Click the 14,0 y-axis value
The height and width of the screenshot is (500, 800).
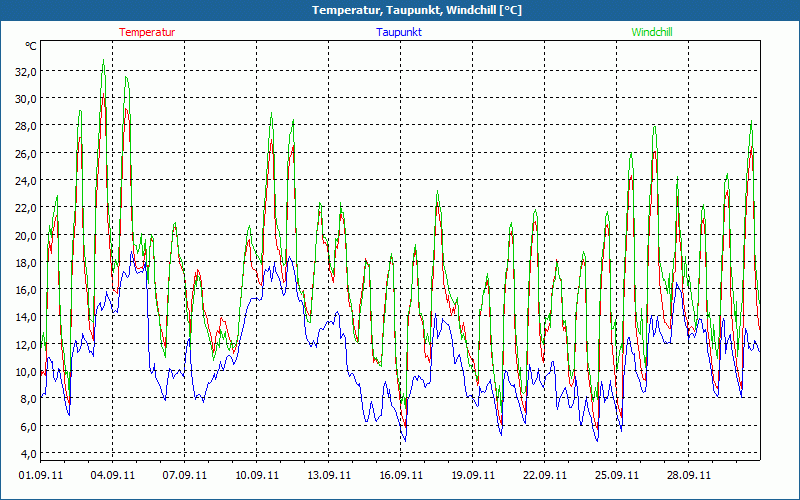tap(26, 317)
